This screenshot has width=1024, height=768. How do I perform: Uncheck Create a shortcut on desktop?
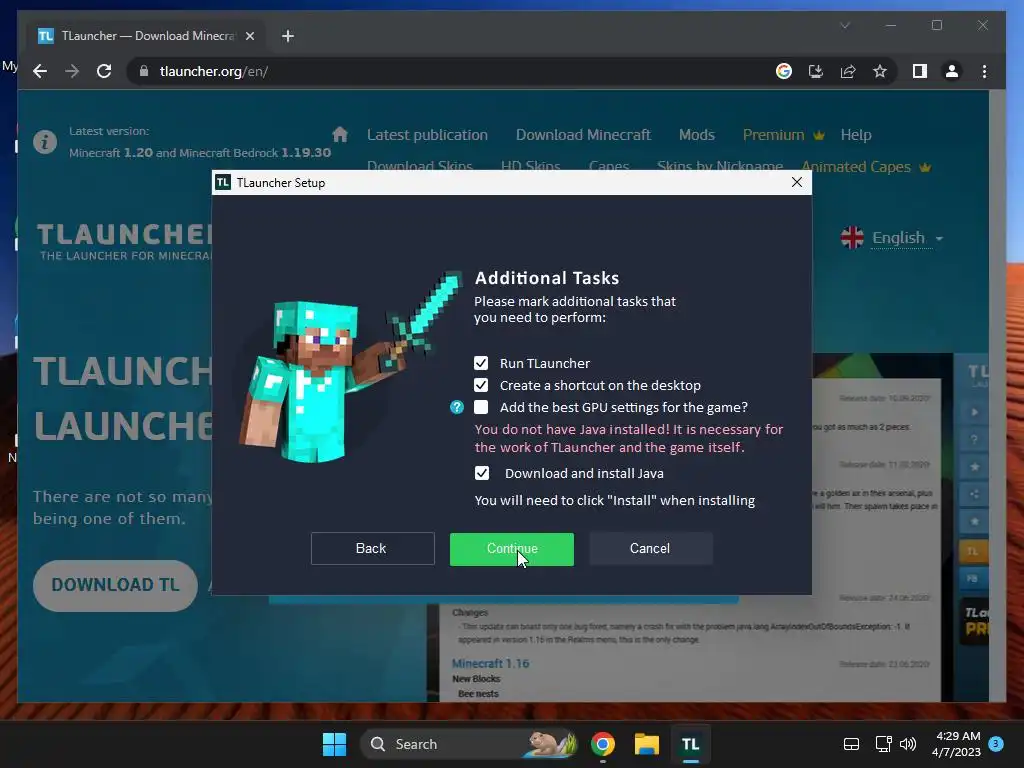point(481,385)
